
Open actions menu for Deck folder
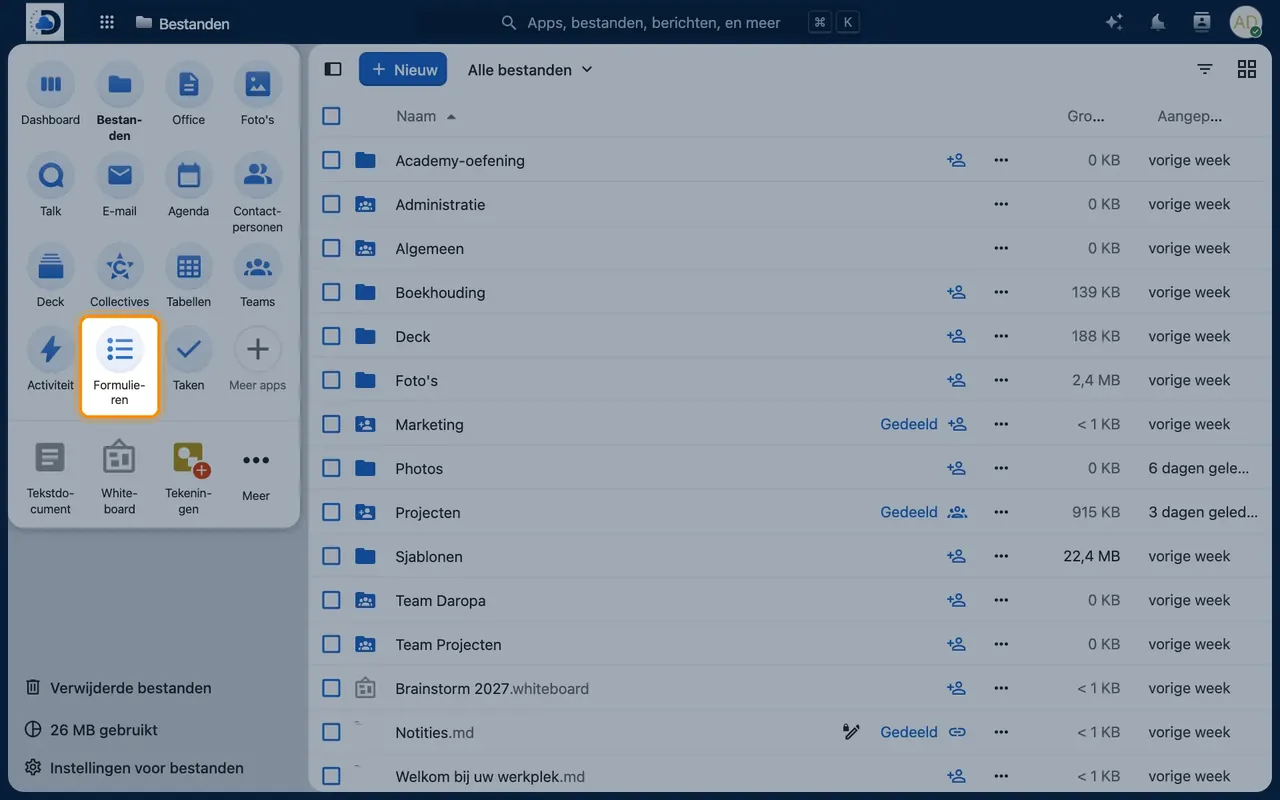pyautogui.click(x=1001, y=336)
